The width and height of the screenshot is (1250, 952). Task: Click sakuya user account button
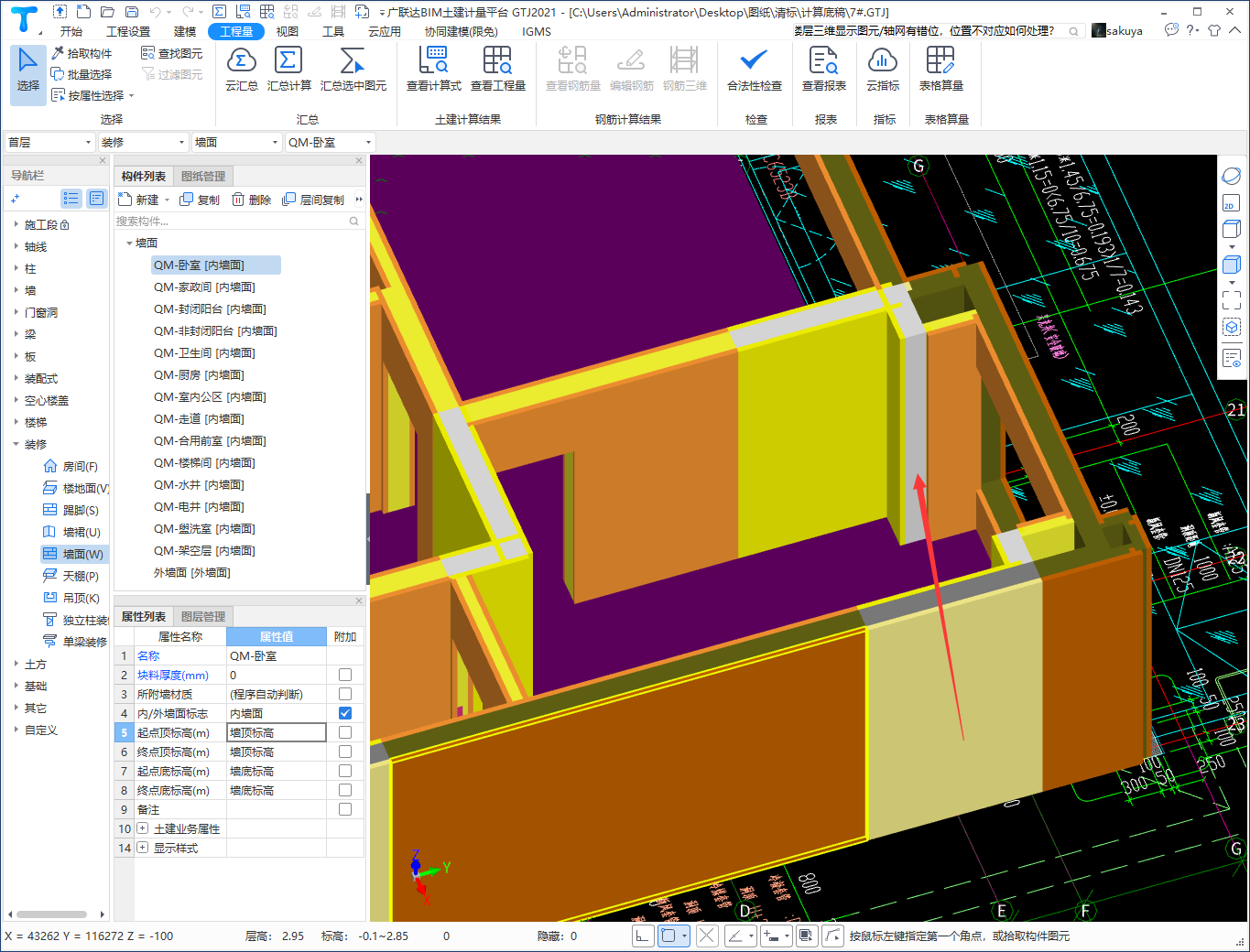click(1117, 30)
